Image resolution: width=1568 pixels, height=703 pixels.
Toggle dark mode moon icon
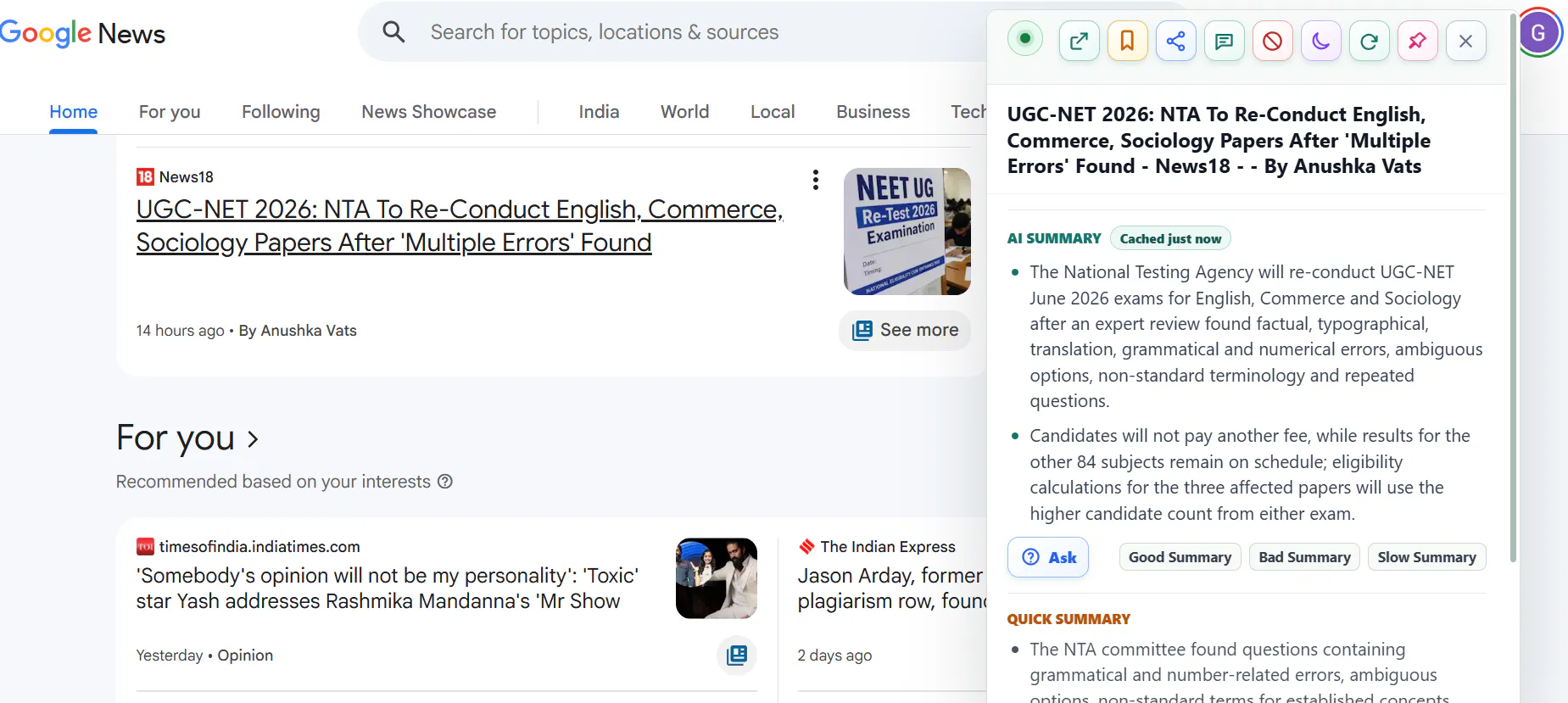1320,41
